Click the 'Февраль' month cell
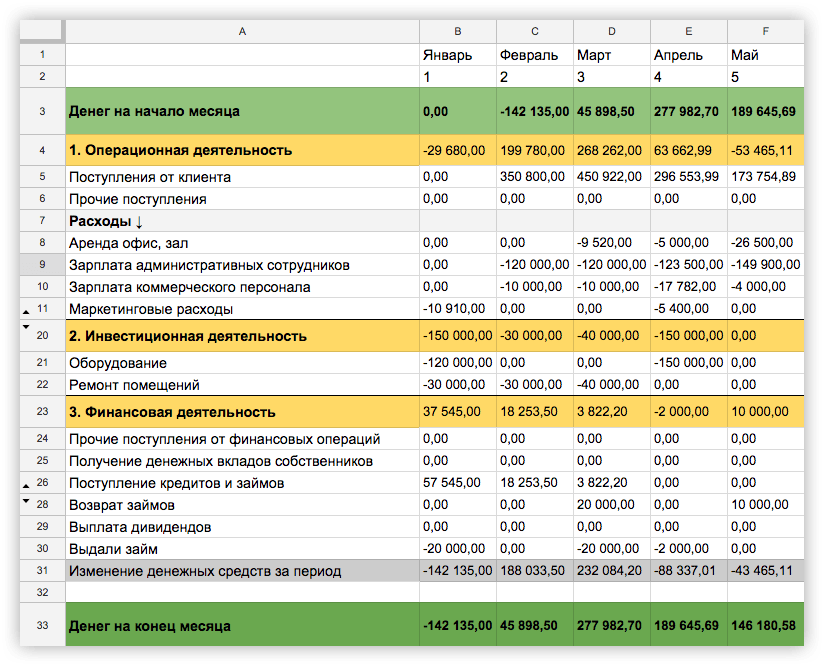The height and width of the screenshot is (666, 824). tap(535, 55)
